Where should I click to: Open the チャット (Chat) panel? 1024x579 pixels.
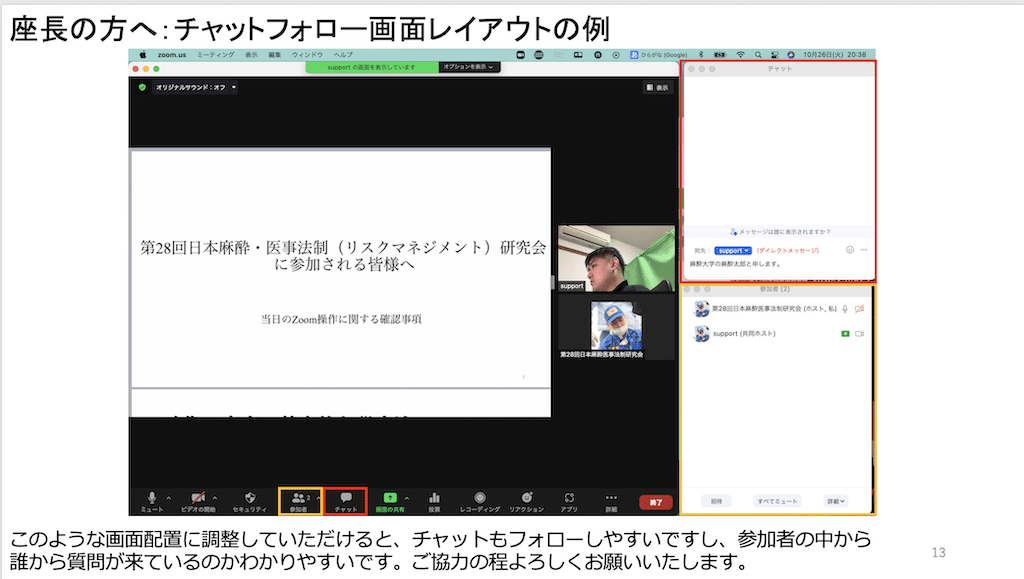click(x=346, y=496)
